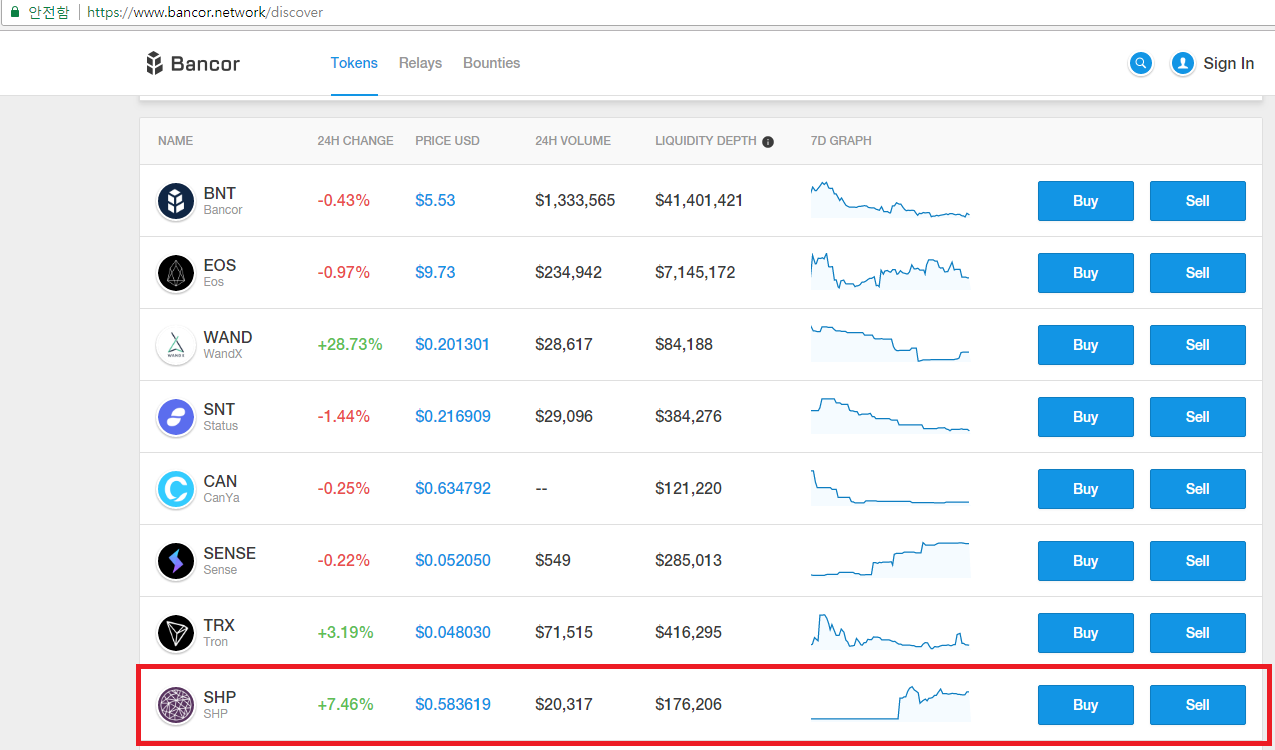
Task: Click the SHP price $0.583619
Action: [453, 705]
